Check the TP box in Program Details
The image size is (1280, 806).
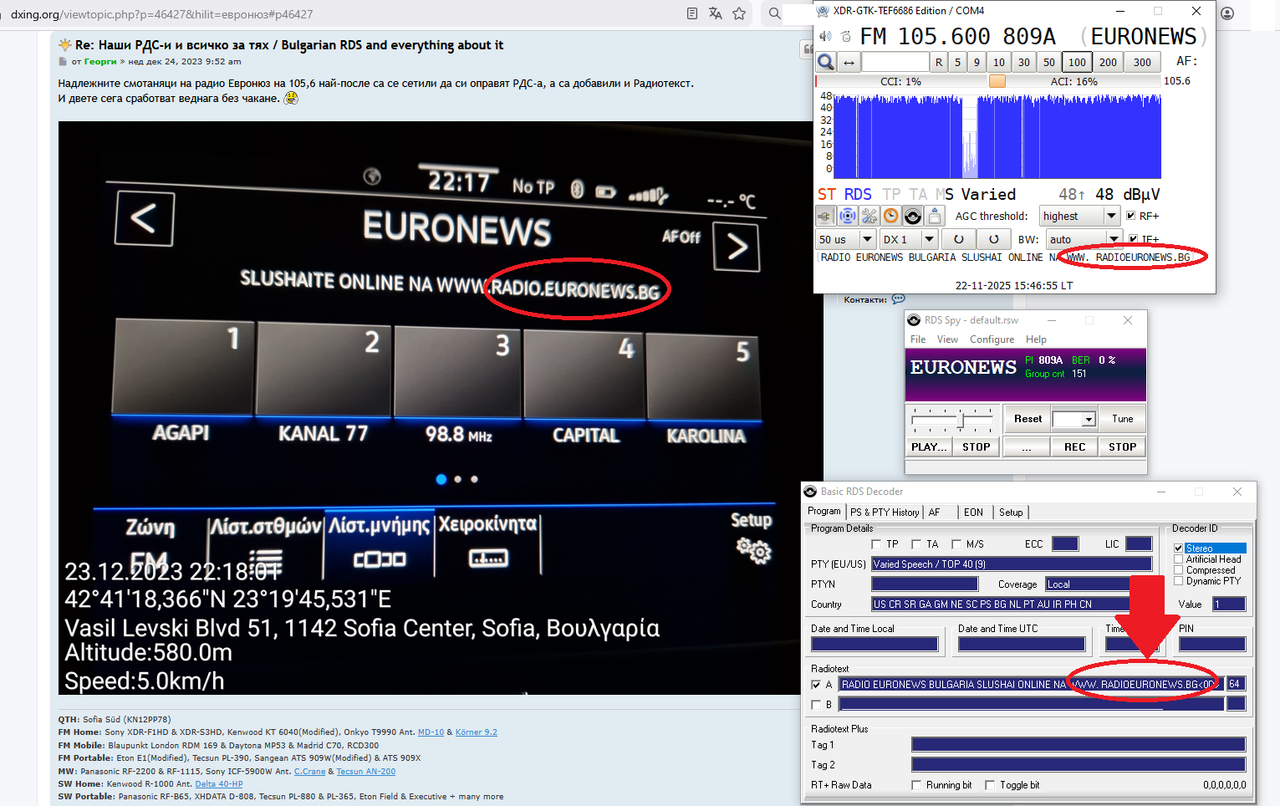877,544
